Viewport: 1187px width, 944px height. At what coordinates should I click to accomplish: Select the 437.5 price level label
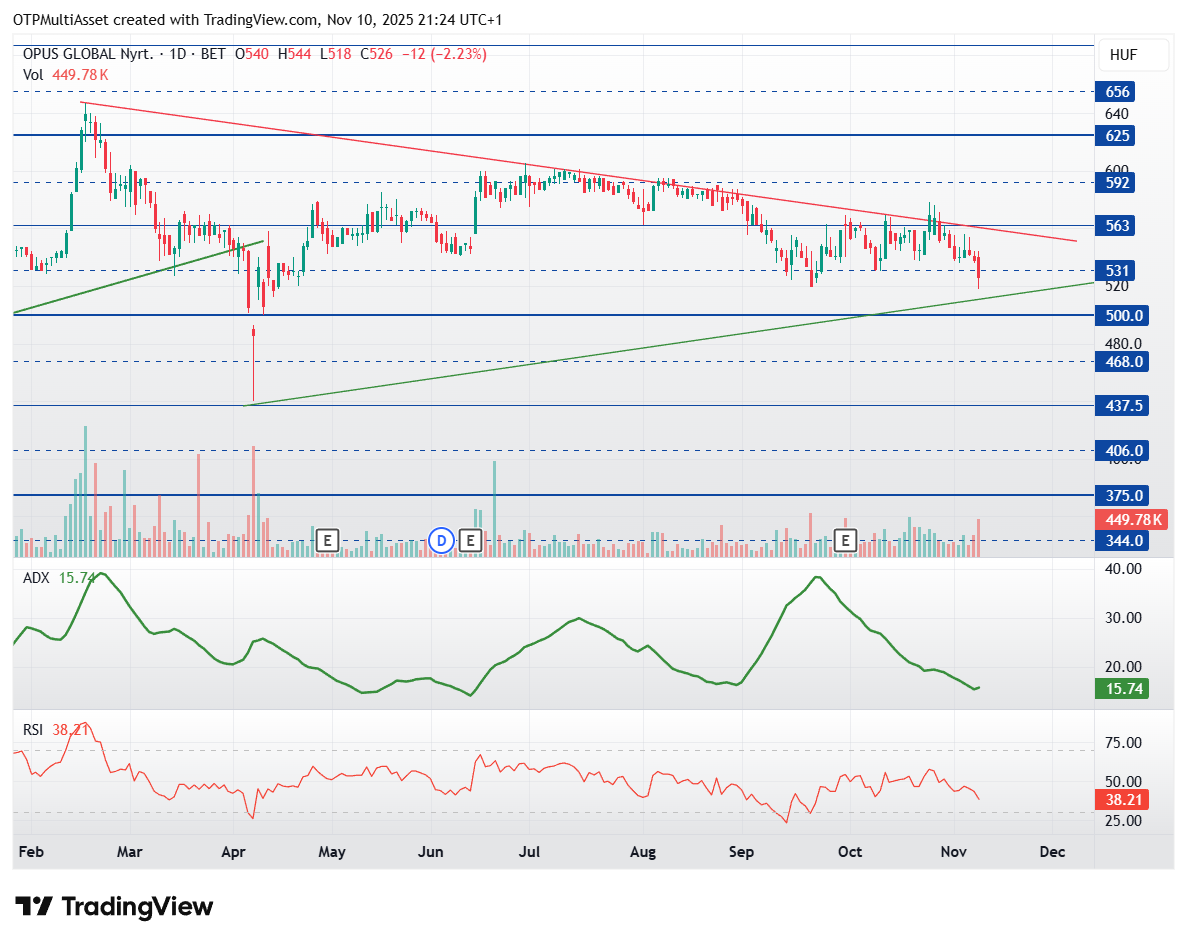click(x=1121, y=406)
